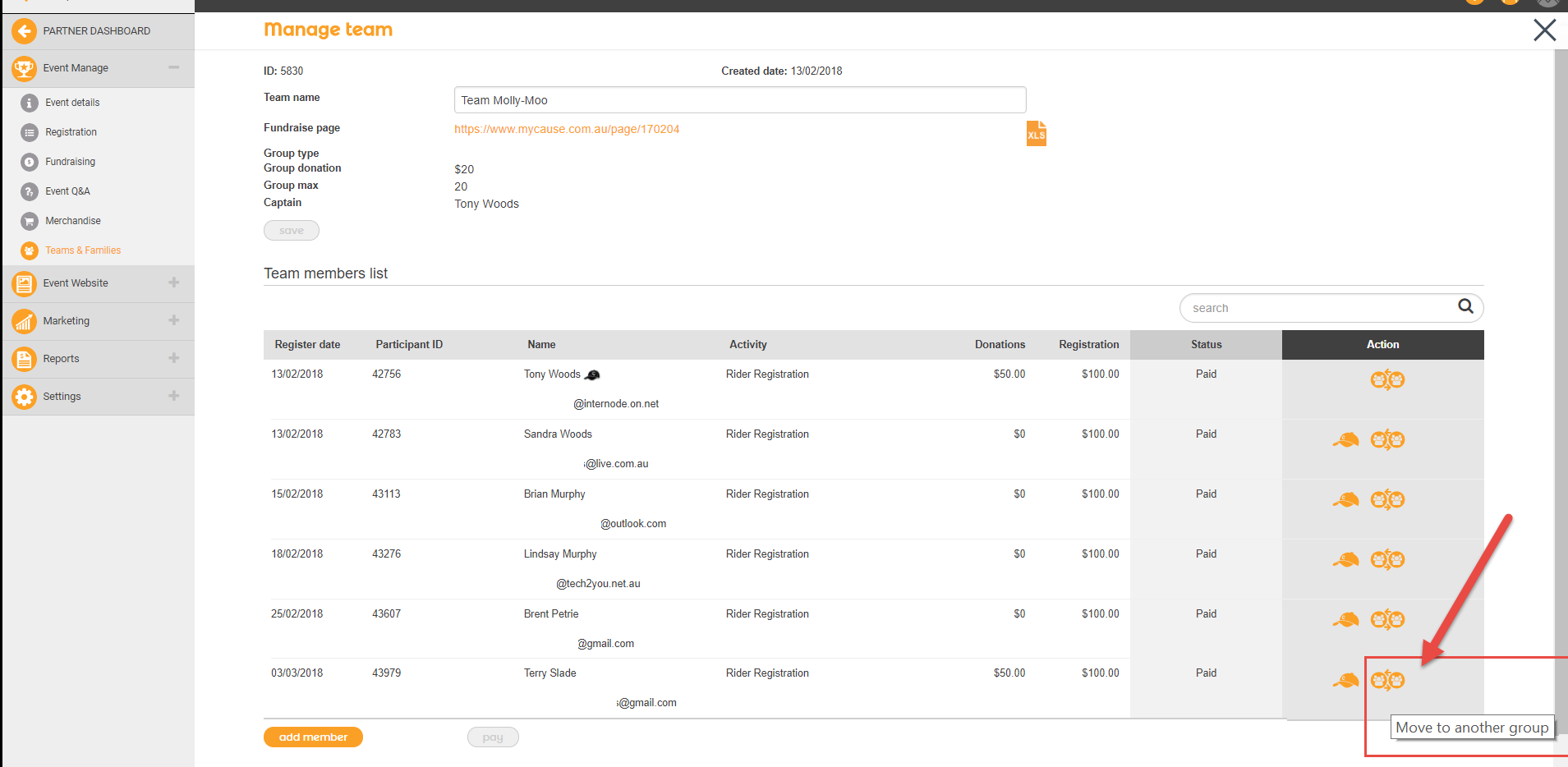Image resolution: width=1568 pixels, height=767 pixels.
Task: Make Lindsay Murphy captain via cap icon
Action: [x=1345, y=560]
